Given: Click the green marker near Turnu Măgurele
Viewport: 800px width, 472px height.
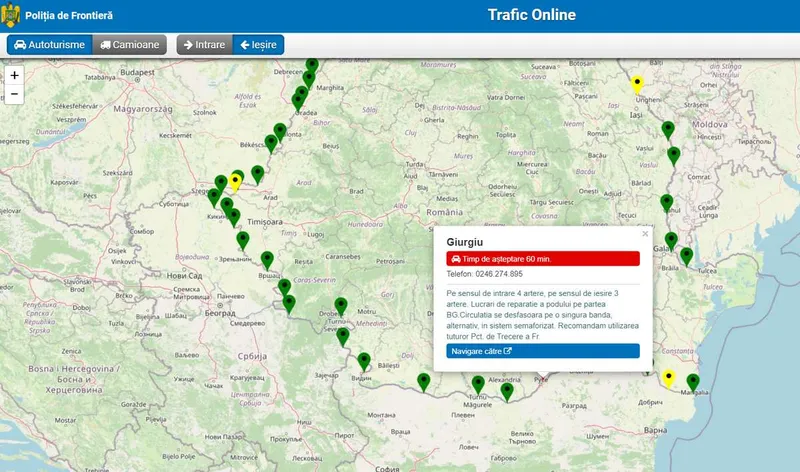Looking at the screenshot, I should point(478,384).
